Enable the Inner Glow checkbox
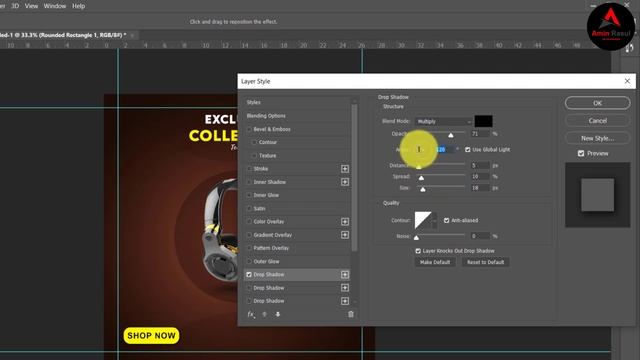 point(249,196)
